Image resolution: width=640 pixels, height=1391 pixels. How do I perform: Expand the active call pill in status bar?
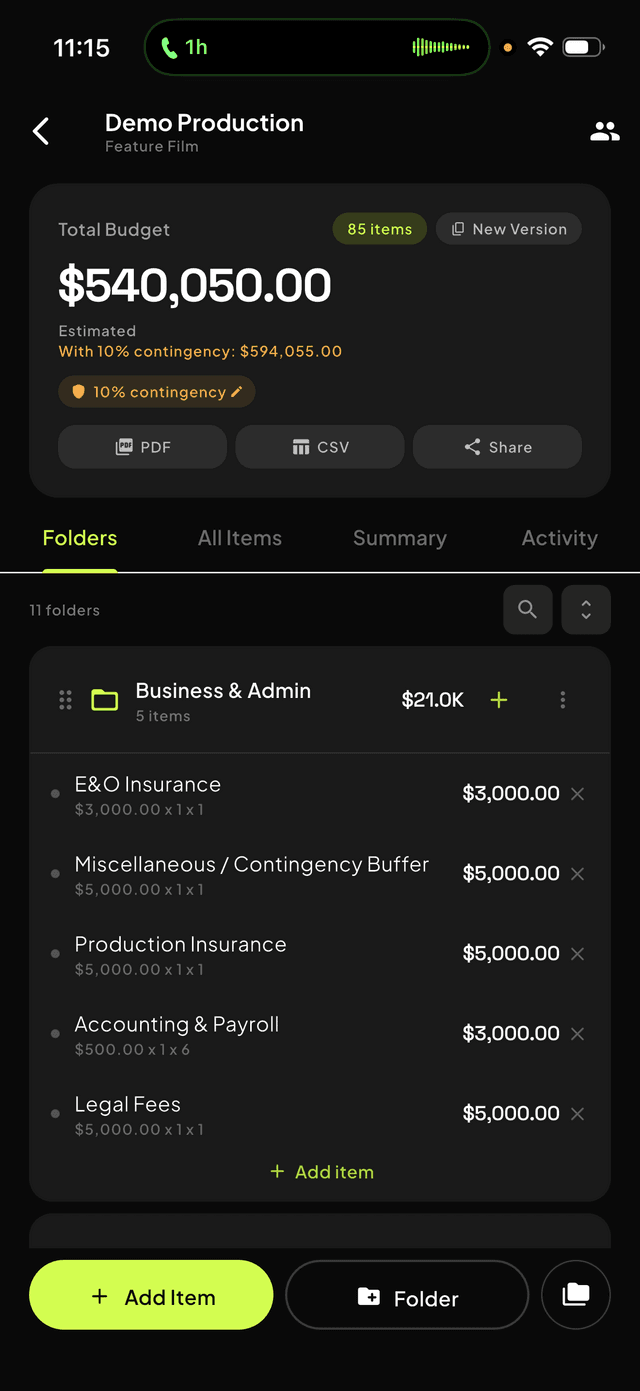(316, 46)
